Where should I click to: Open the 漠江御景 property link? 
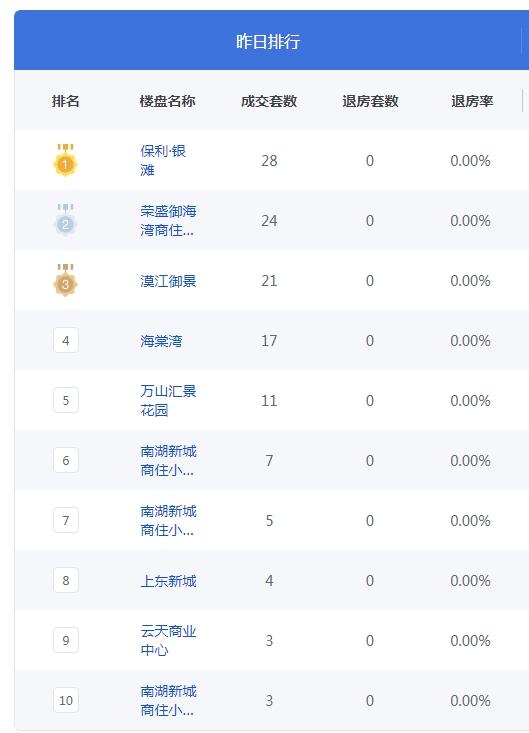click(168, 281)
